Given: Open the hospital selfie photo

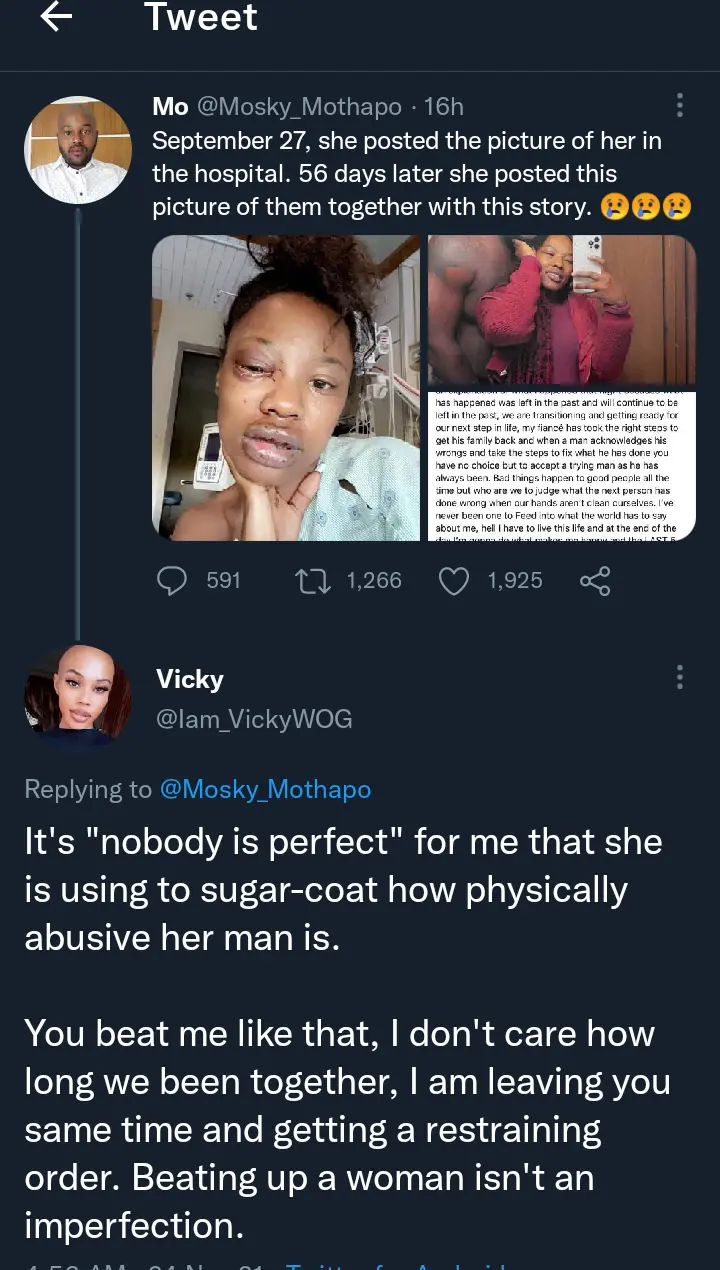Looking at the screenshot, I should pos(286,388).
